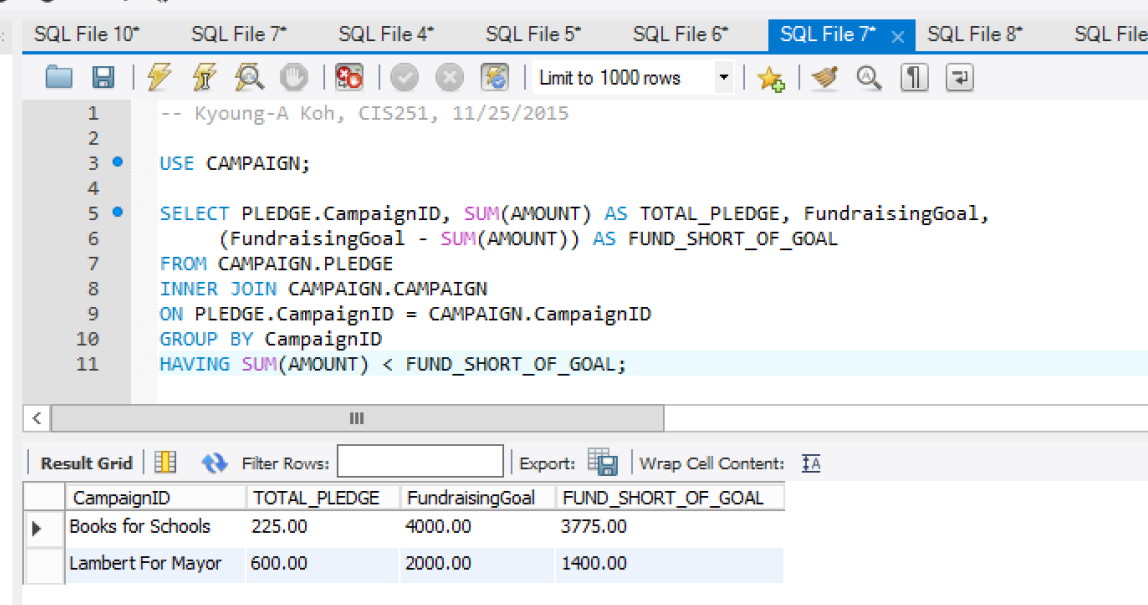Open the Limit to 1000 rows dropdown

point(723,77)
